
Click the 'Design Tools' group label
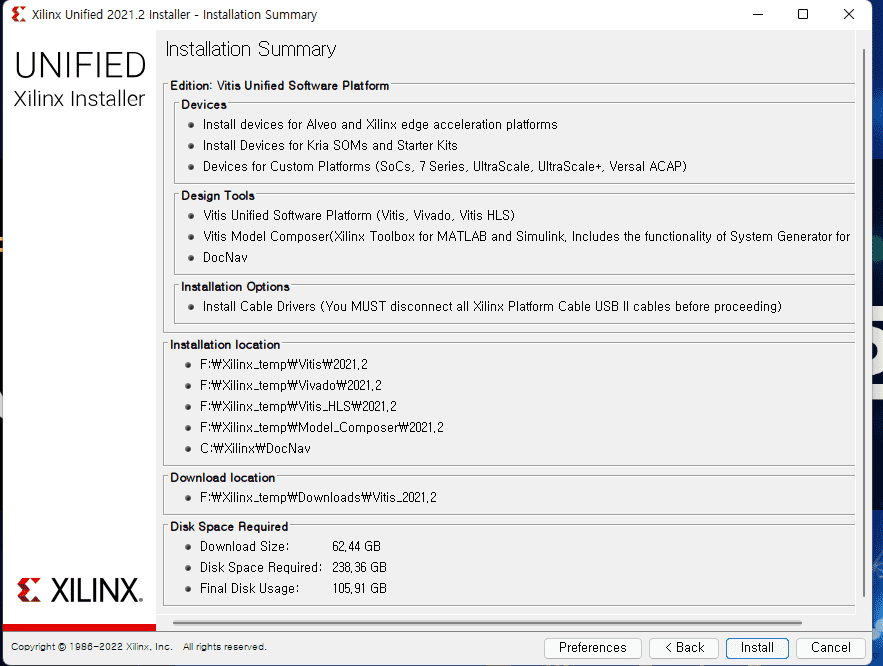[x=218, y=196]
